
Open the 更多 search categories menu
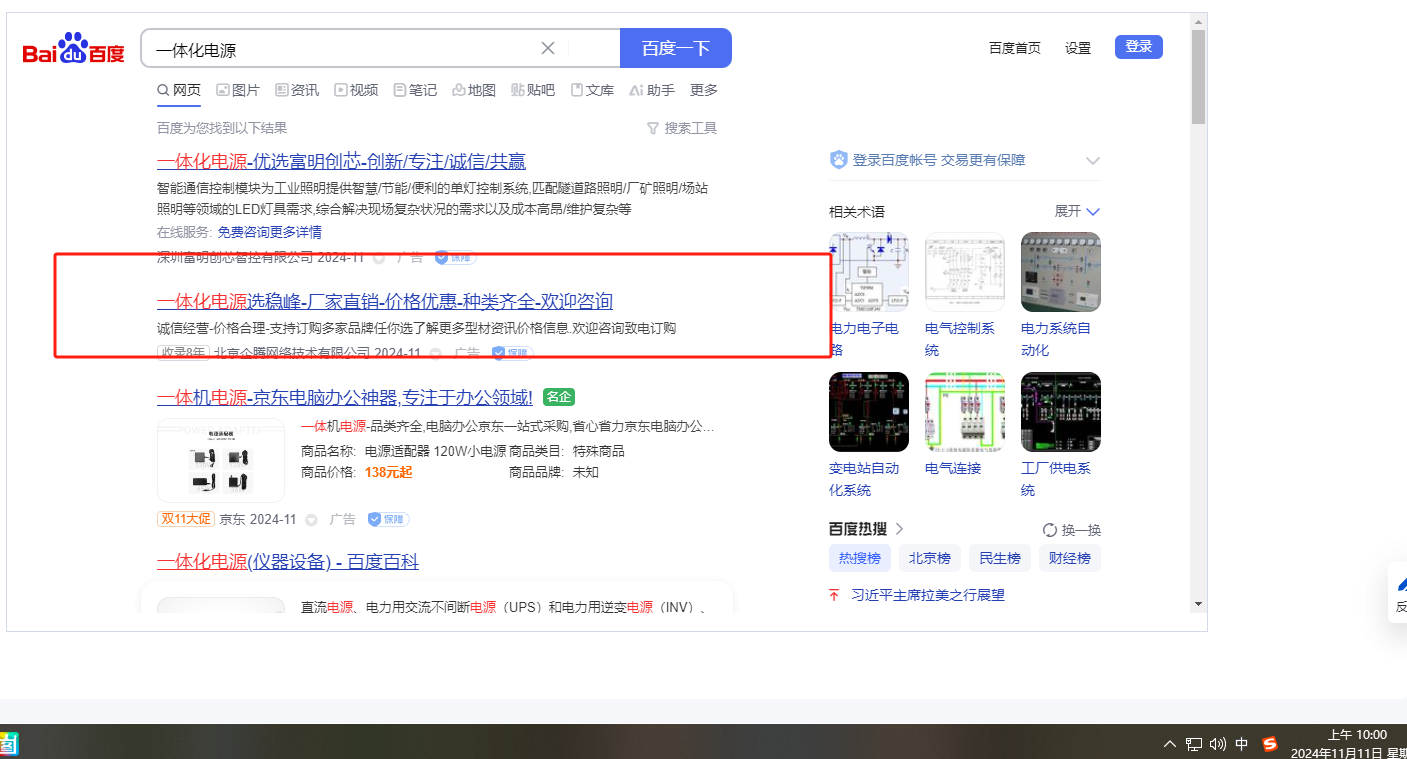(704, 90)
